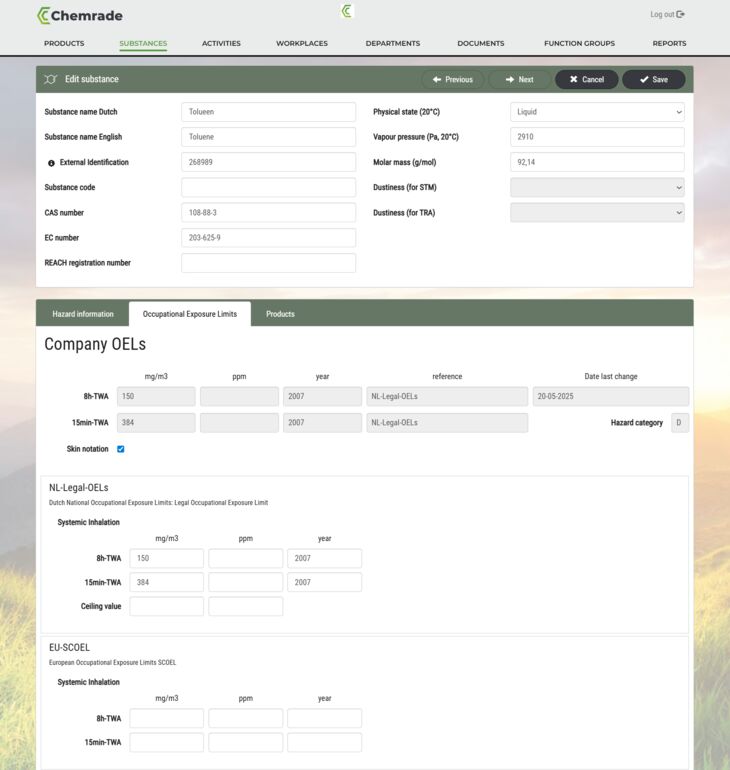Open the Activities menu
This screenshot has width=730, height=770.
coord(221,43)
